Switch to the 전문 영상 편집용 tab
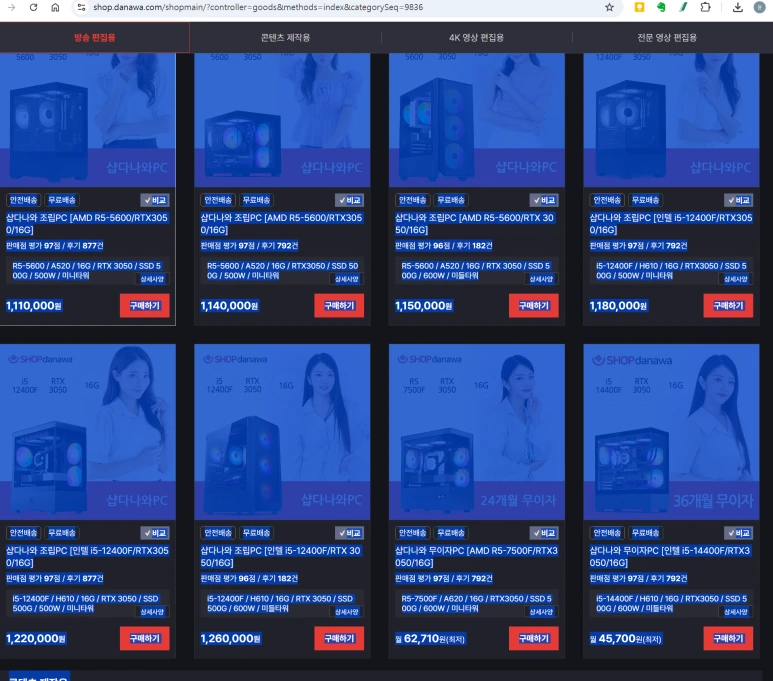Screen dimensions: 773x681 click(x=667, y=37)
